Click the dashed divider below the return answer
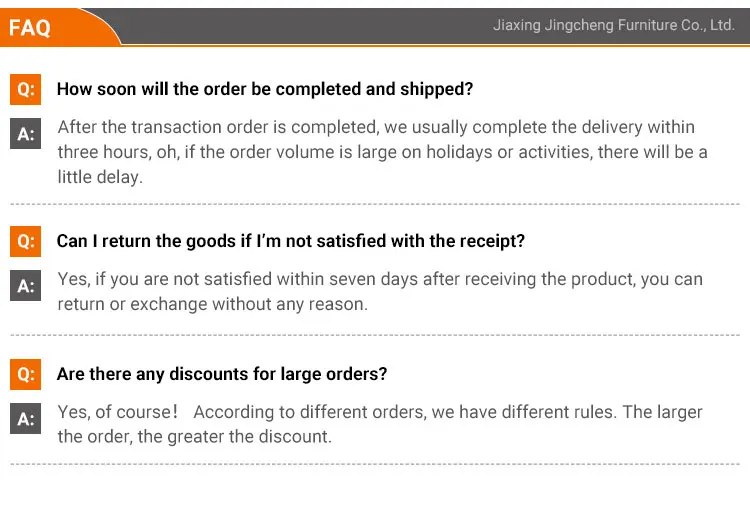750x527 pixels. (x=375, y=336)
